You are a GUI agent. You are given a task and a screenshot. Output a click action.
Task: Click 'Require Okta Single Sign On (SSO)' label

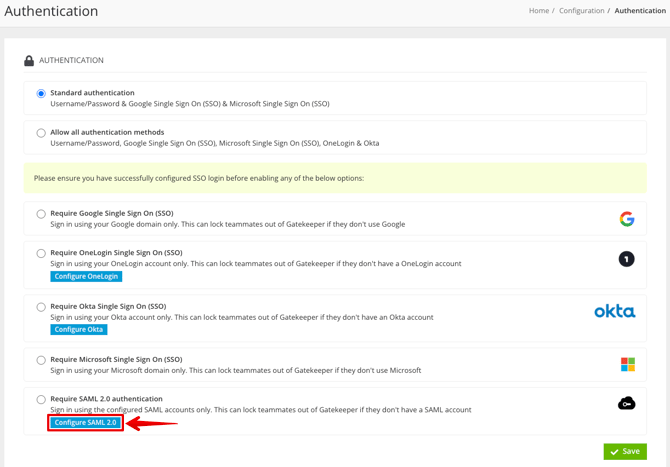coord(108,306)
